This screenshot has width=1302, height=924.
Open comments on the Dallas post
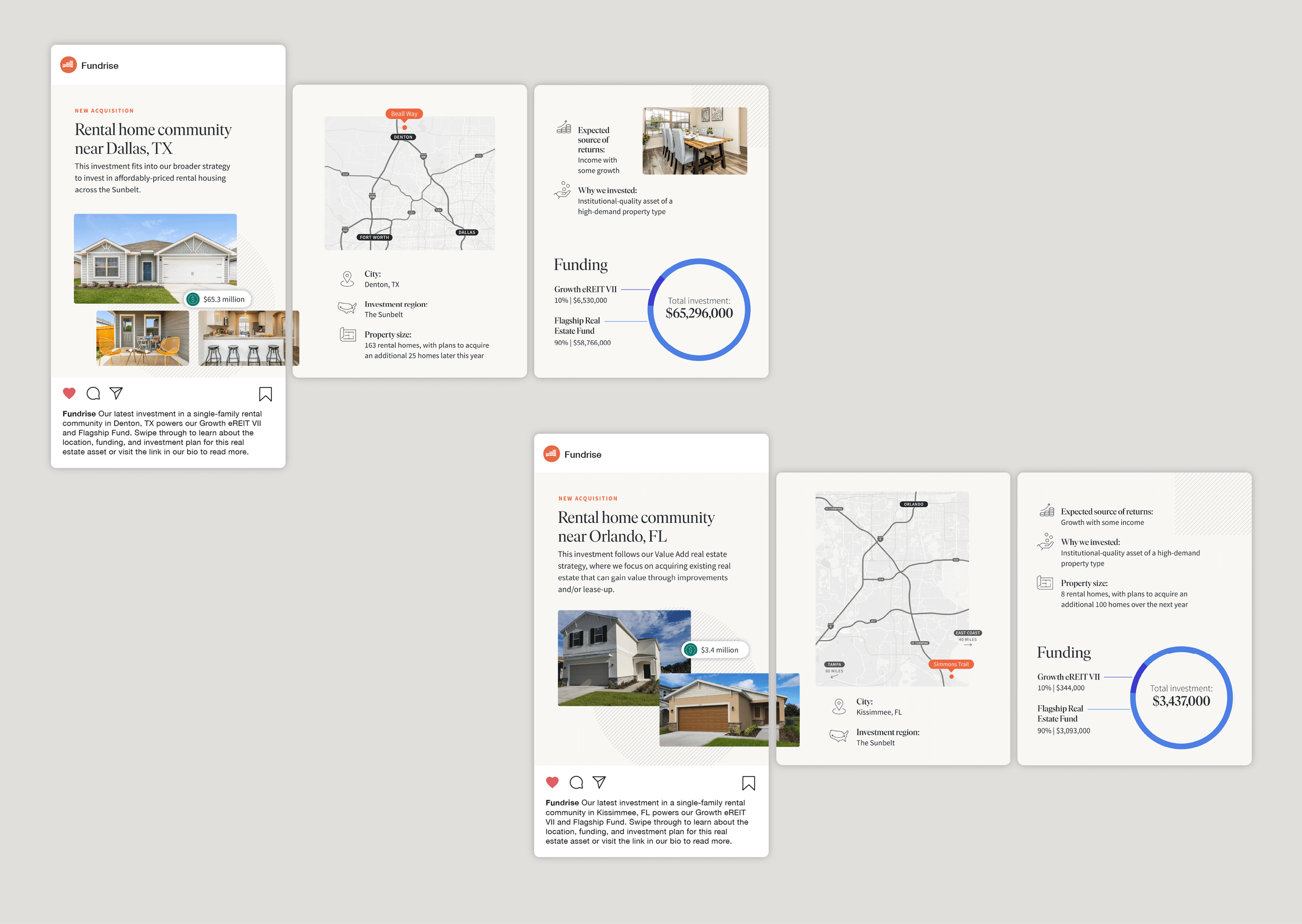pyautogui.click(x=93, y=393)
